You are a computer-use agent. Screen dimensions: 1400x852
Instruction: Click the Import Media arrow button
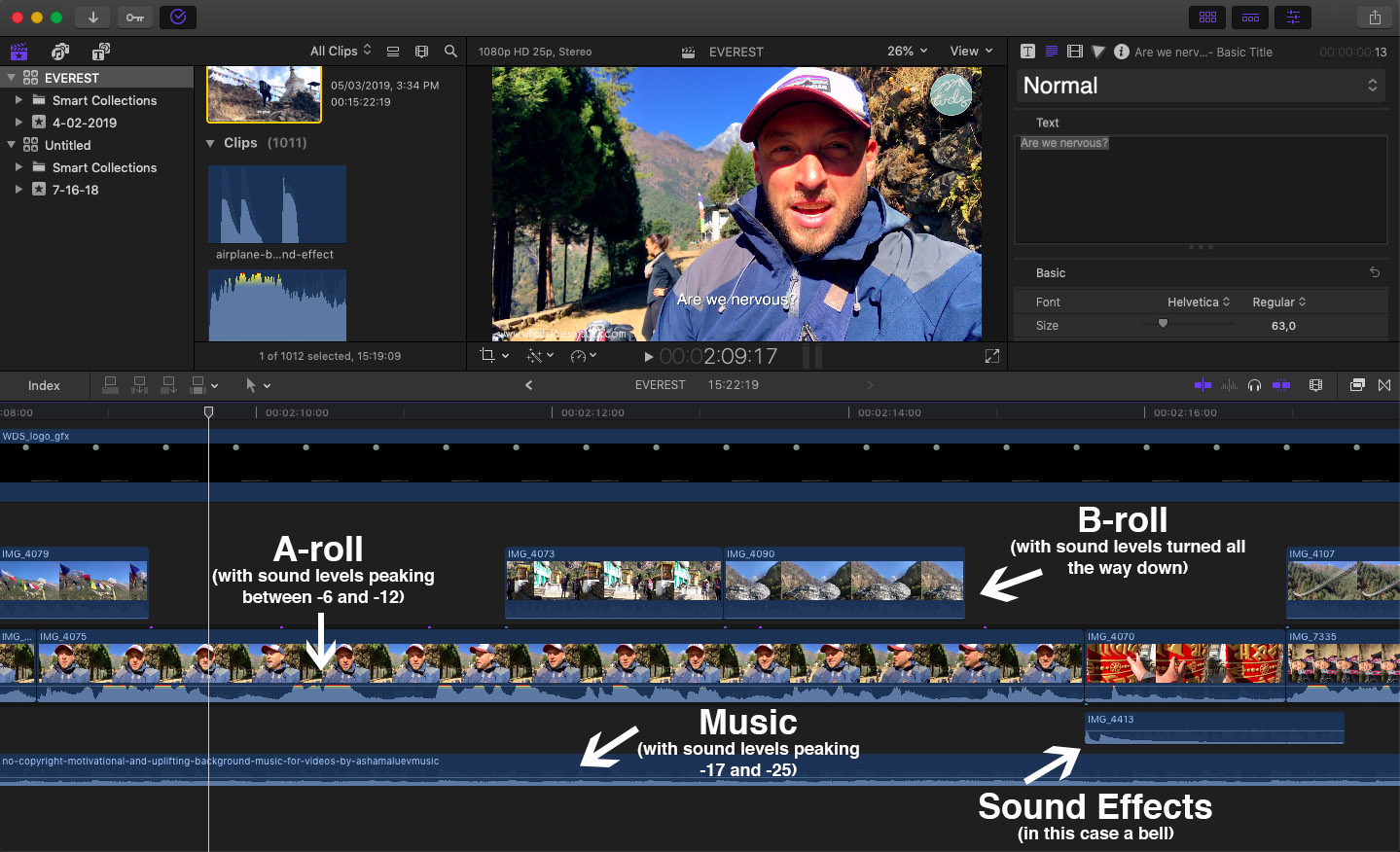tap(92, 18)
